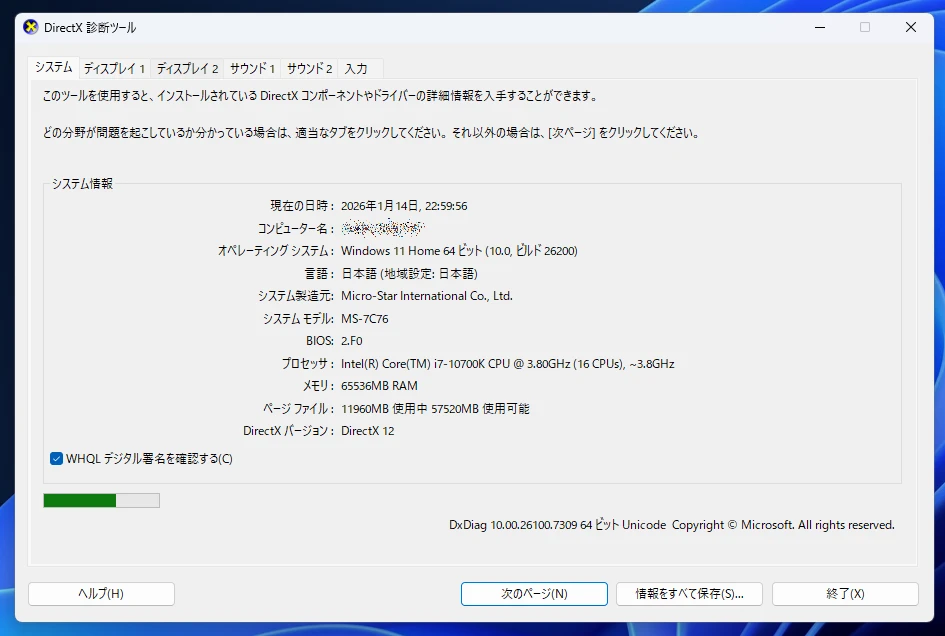Image resolution: width=945 pixels, height=636 pixels.
Task: Toggle the WHQL デジタル署名を確認する checkbox
Action: tap(57, 459)
